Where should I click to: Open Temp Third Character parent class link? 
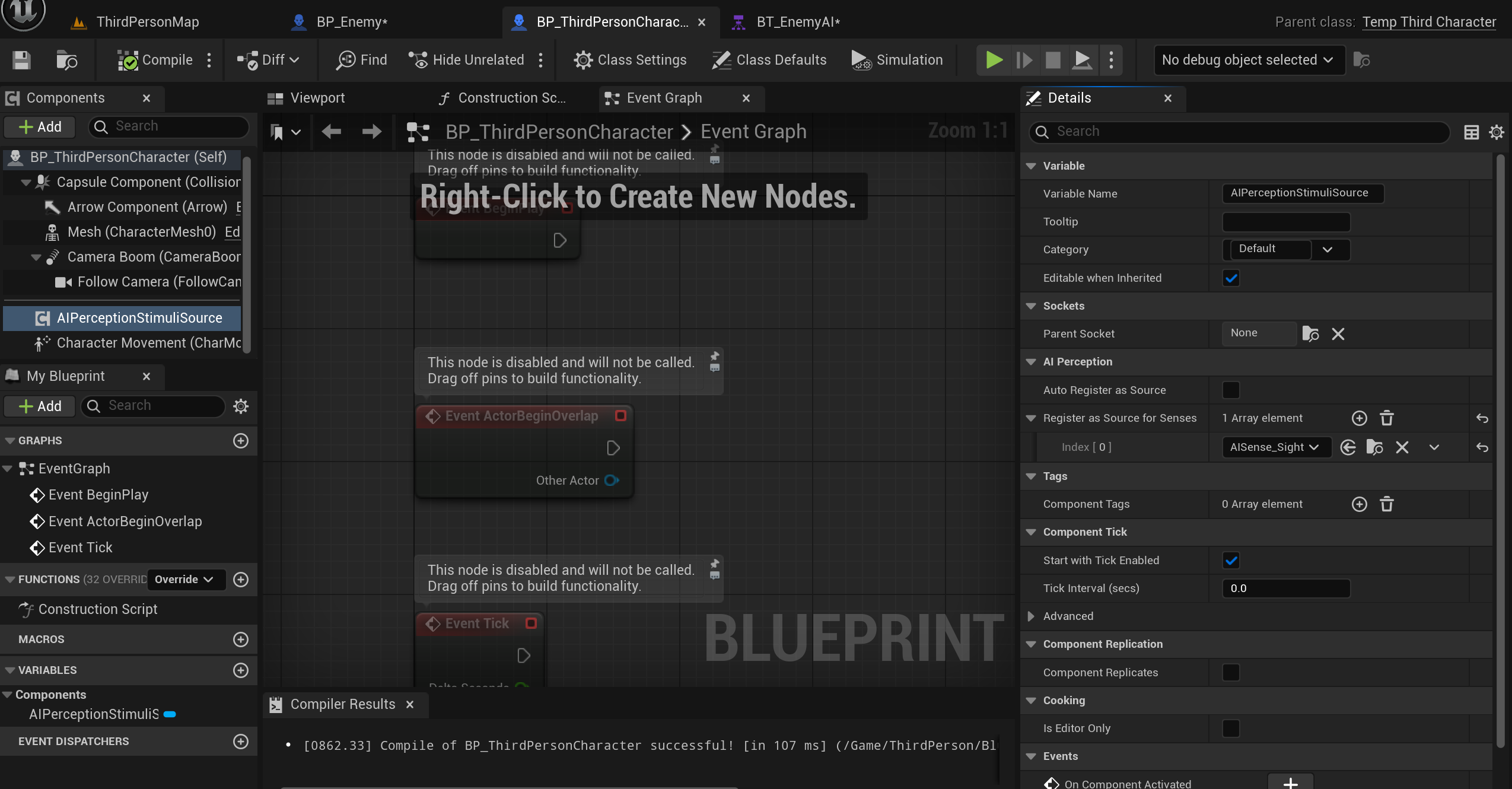[1429, 22]
